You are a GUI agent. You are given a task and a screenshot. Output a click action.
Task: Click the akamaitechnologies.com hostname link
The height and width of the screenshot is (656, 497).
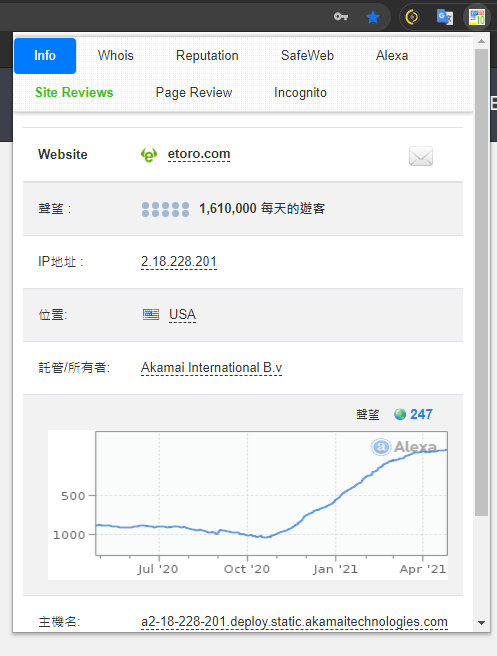click(x=294, y=622)
